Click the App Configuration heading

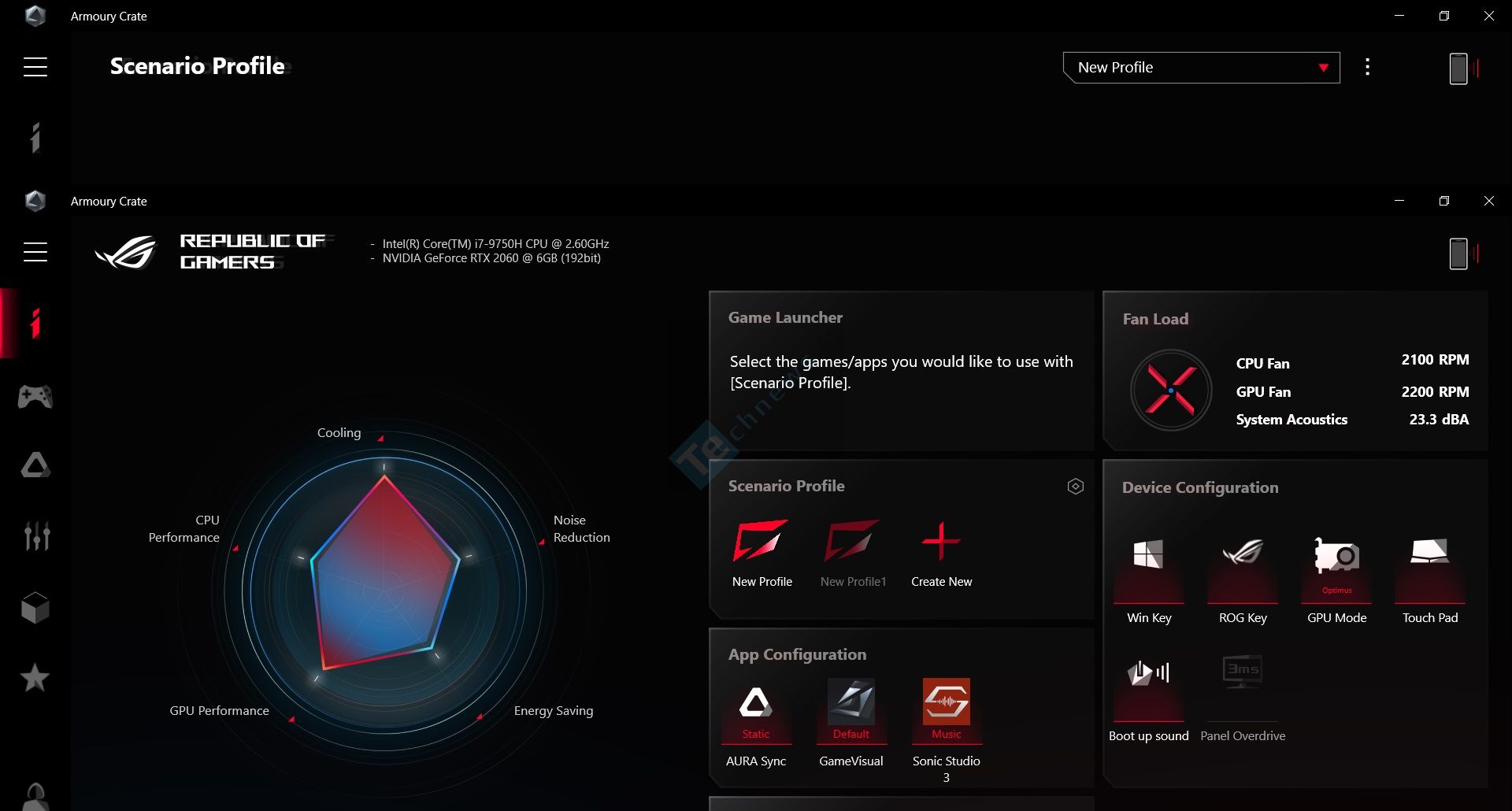click(x=797, y=655)
